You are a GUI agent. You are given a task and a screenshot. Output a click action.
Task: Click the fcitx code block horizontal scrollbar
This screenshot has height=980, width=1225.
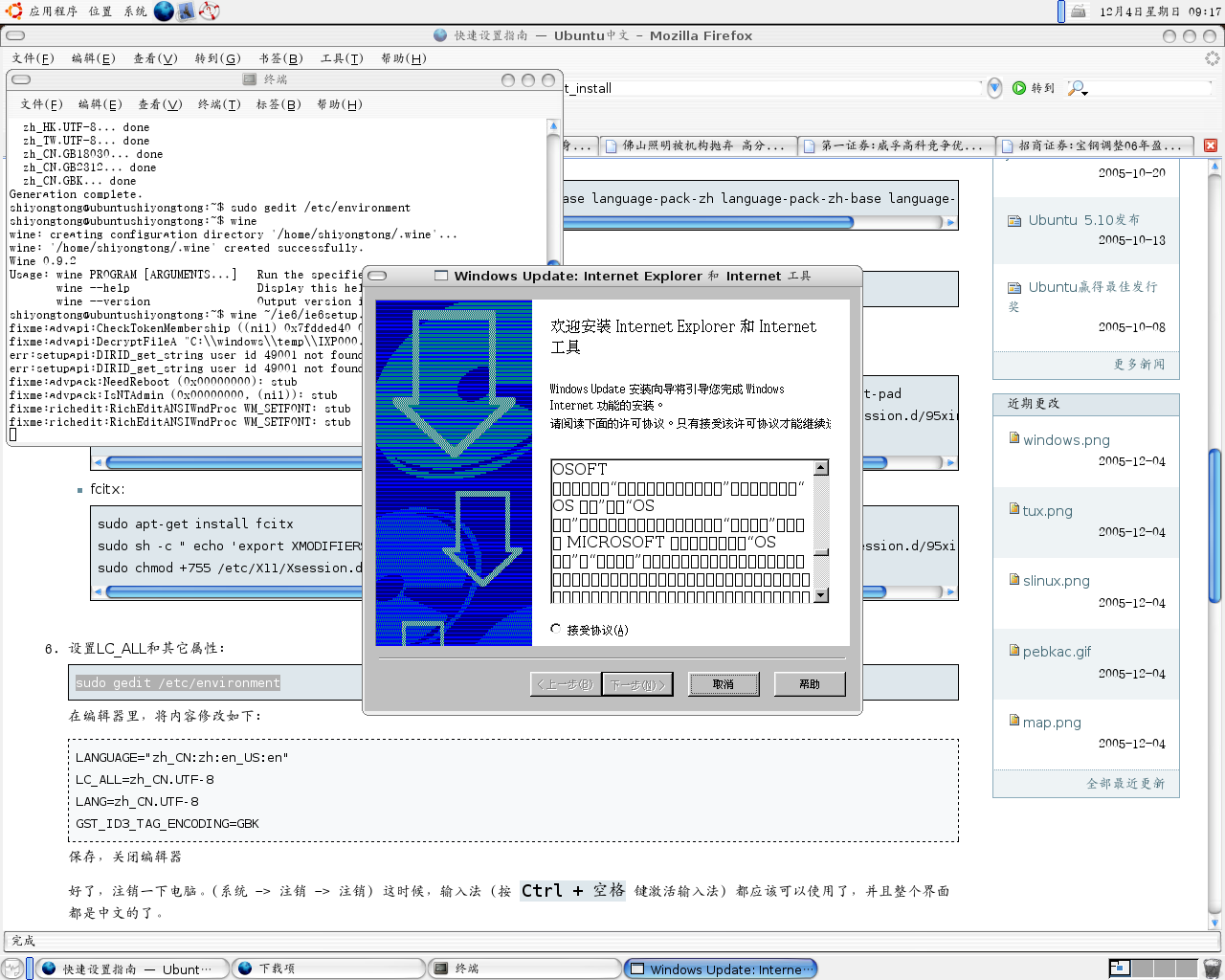click(x=523, y=591)
